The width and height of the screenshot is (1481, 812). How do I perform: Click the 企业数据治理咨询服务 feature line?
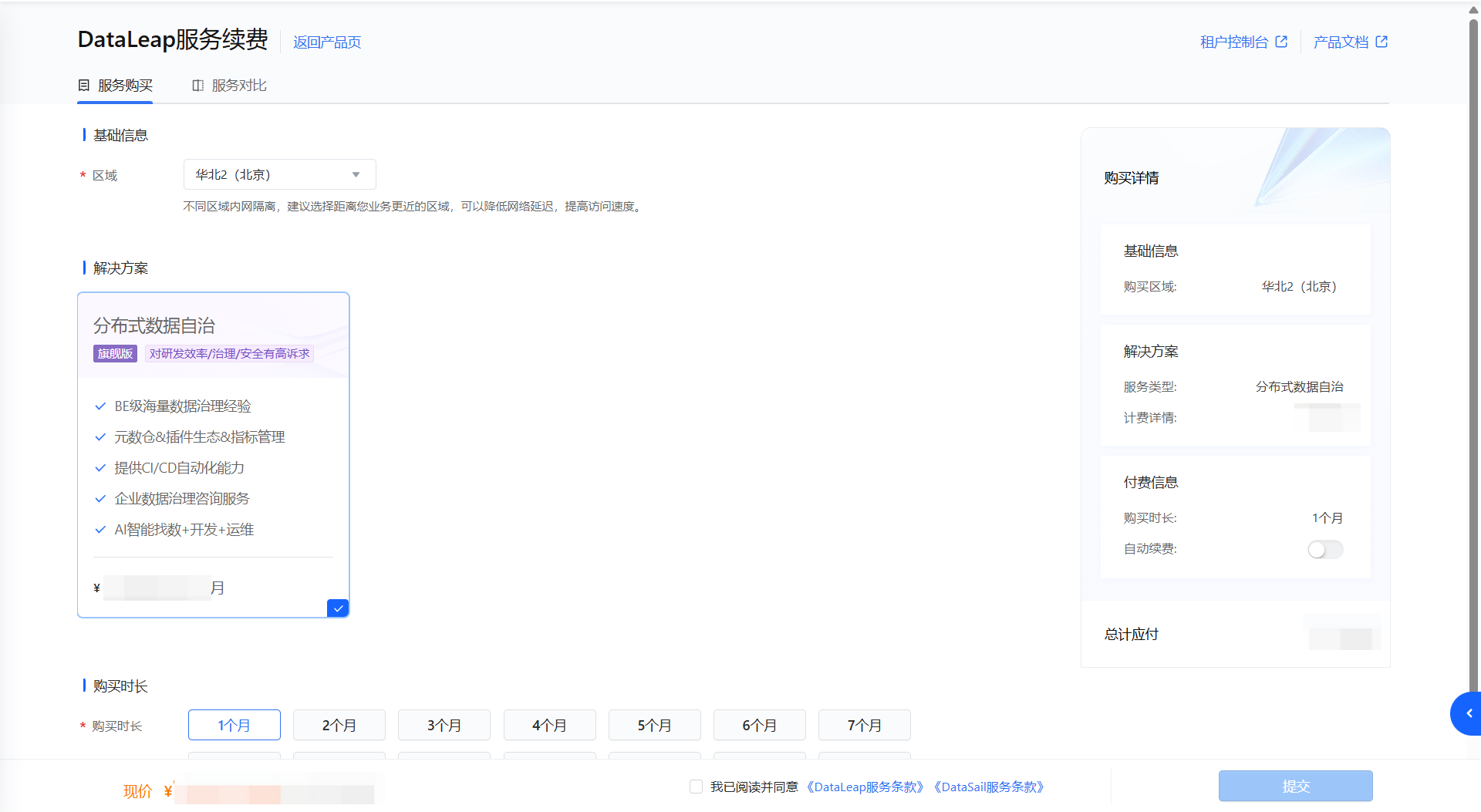click(182, 498)
